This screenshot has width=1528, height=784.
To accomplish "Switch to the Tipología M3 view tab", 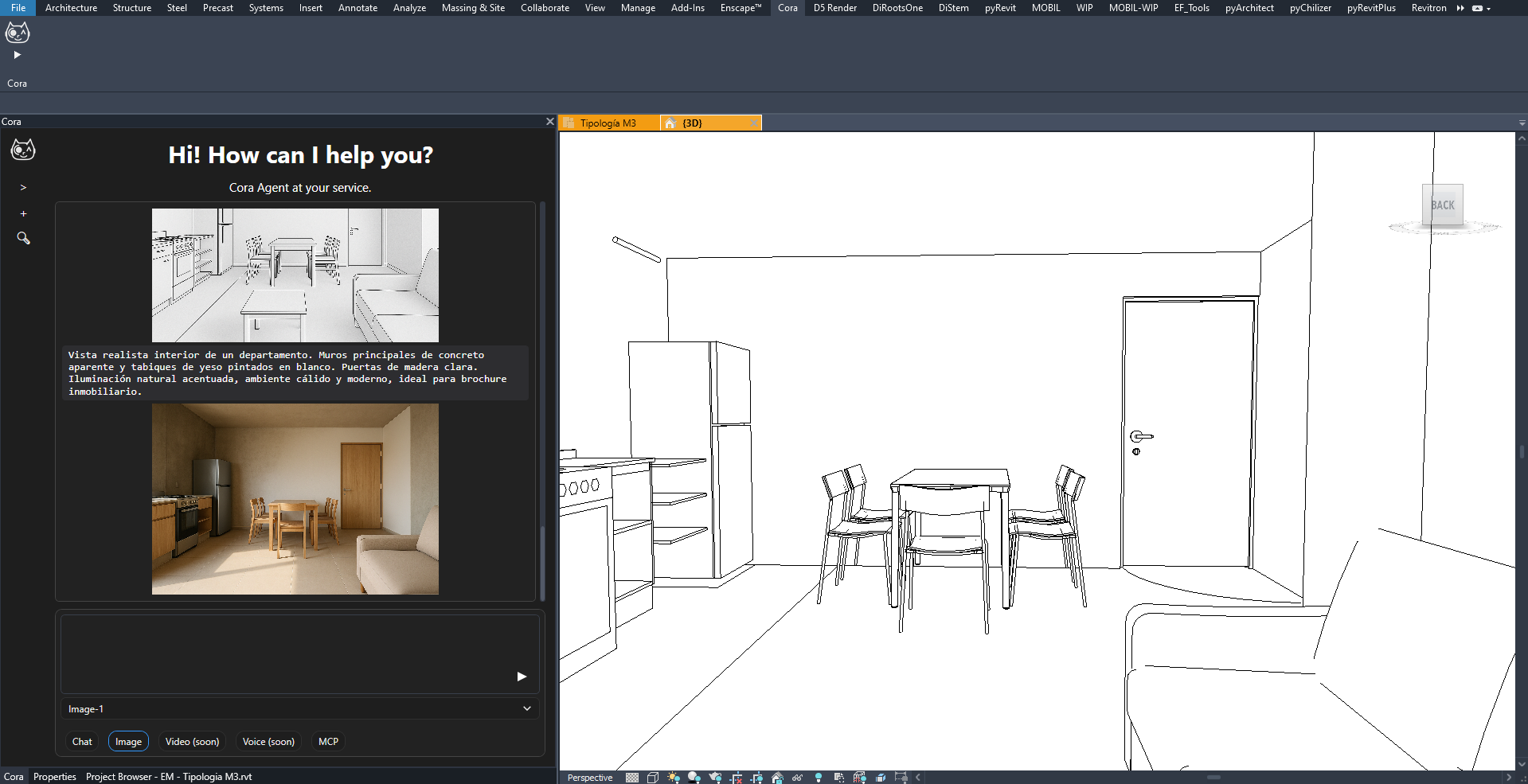I will point(608,123).
